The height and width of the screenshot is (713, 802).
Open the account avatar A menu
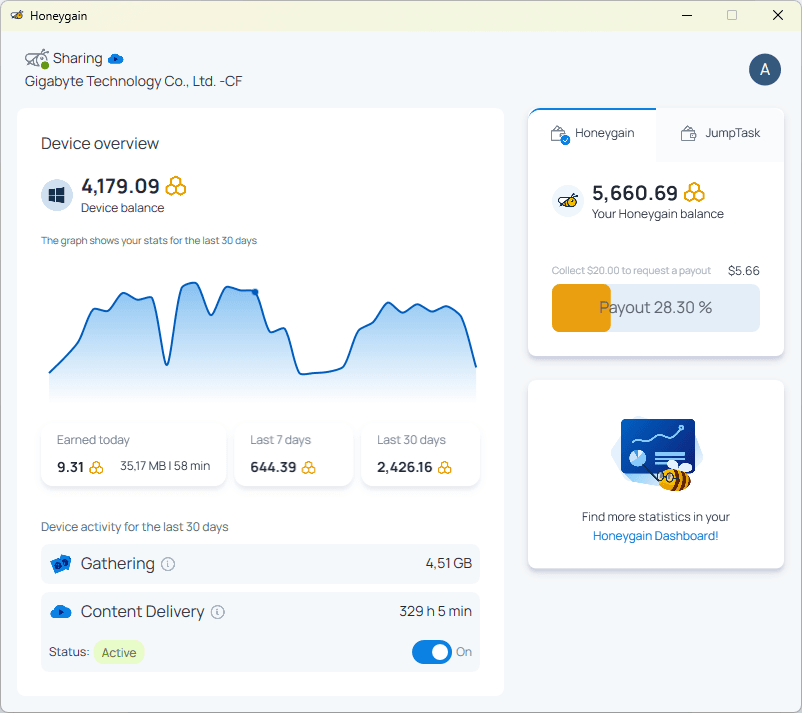[x=765, y=70]
